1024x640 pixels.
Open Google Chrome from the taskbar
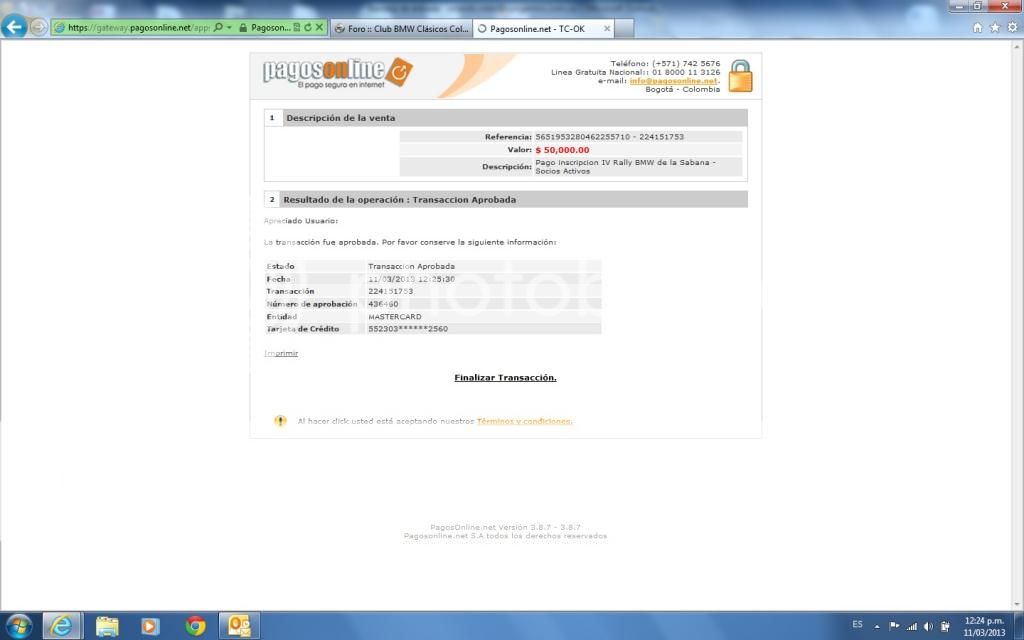[195, 626]
